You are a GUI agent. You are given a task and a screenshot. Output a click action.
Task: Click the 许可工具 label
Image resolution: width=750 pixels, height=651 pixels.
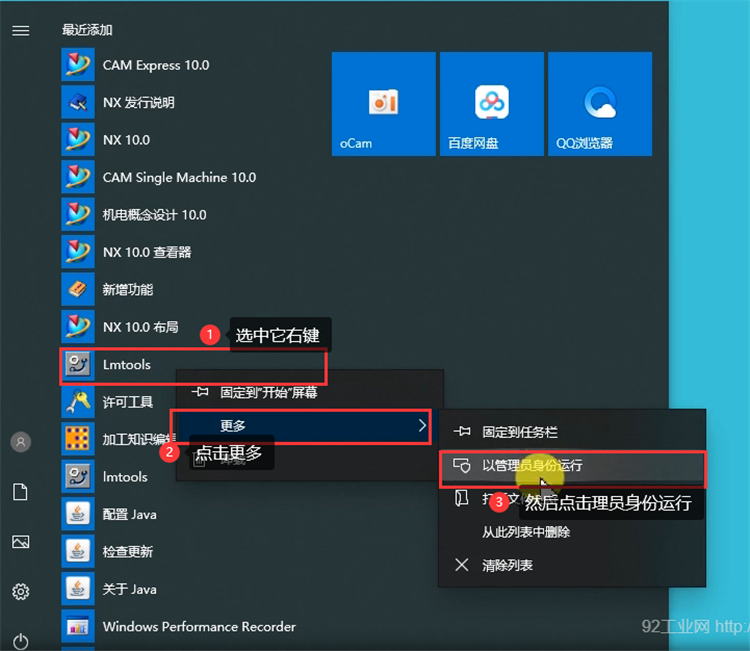pyautogui.click(x=128, y=402)
